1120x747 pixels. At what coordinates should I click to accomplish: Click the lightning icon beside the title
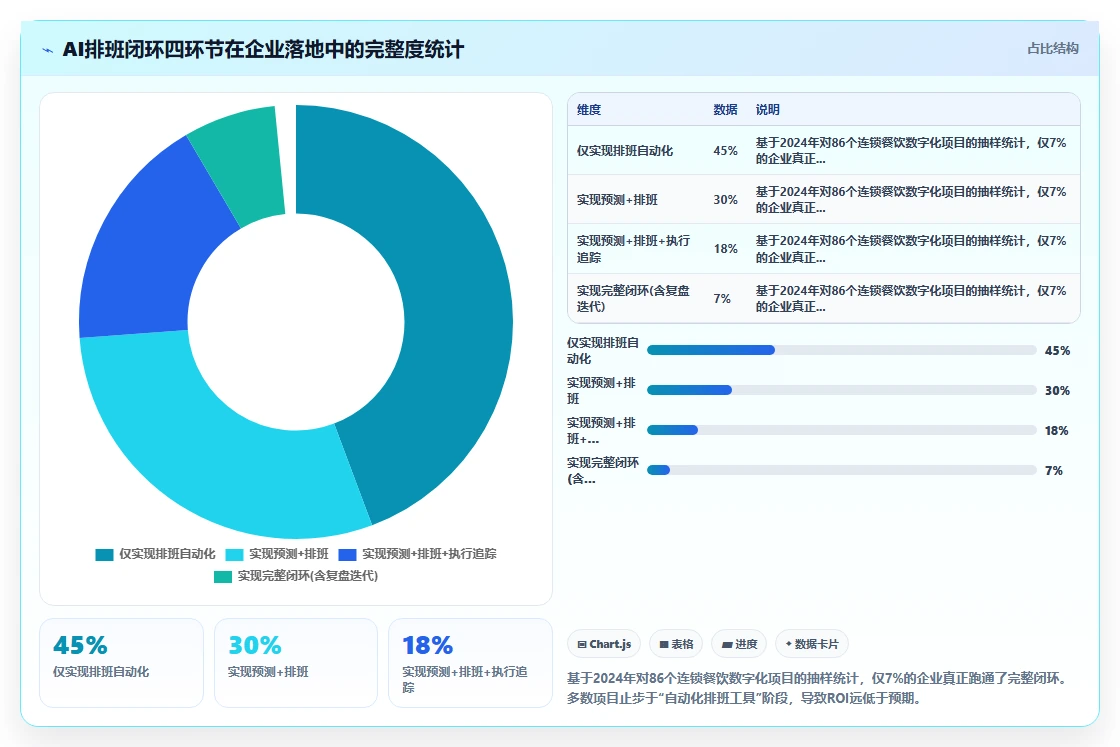coord(48,50)
